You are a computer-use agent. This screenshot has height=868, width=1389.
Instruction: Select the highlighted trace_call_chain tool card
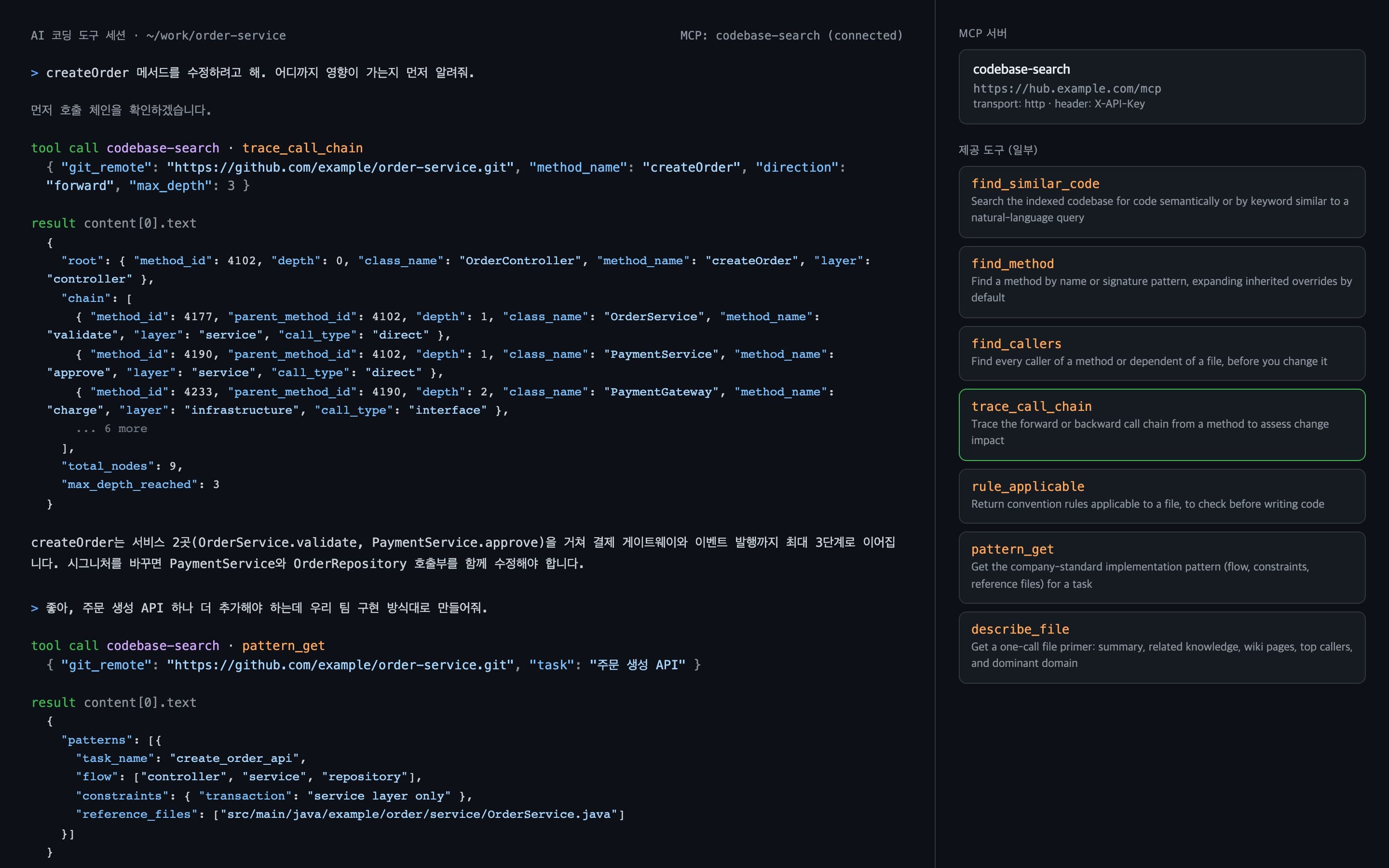[1162, 425]
